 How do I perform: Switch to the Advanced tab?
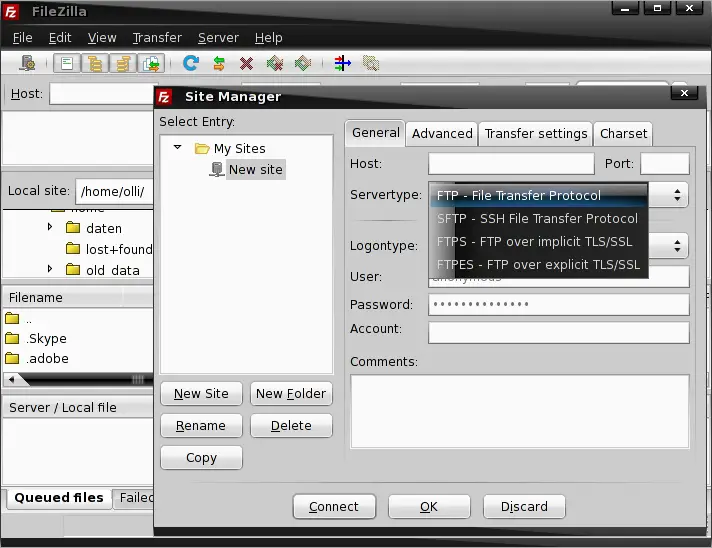(x=442, y=134)
